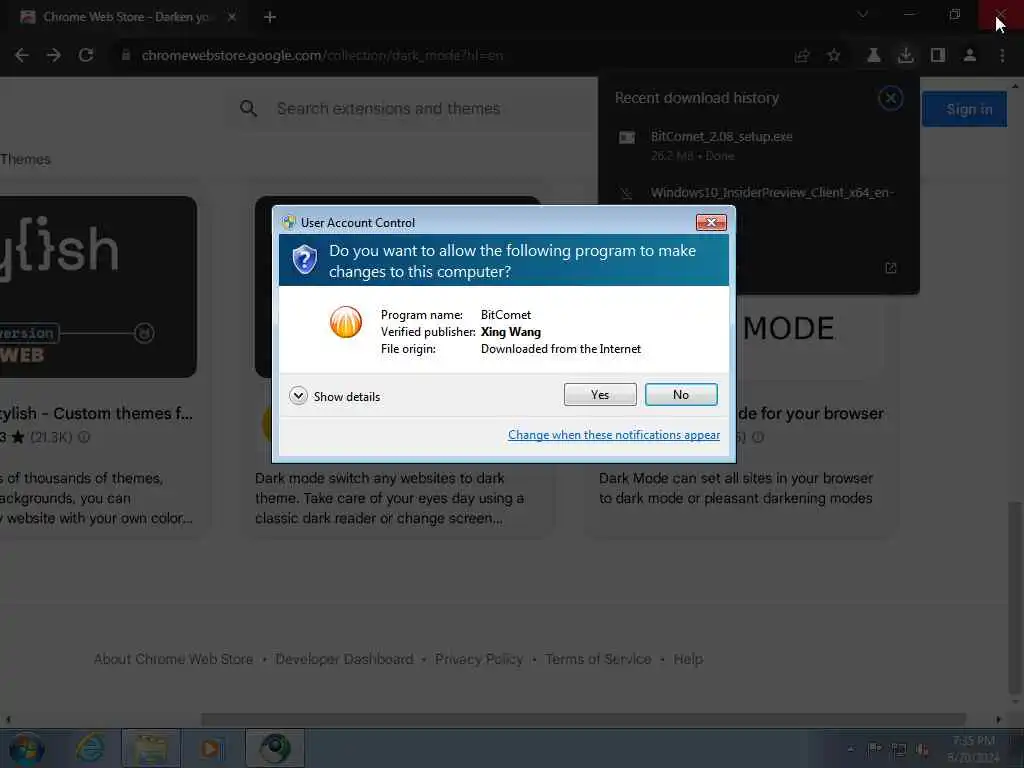Open Privacy Policy footer link
The width and height of the screenshot is (1024, 768).
pos(479,659)
